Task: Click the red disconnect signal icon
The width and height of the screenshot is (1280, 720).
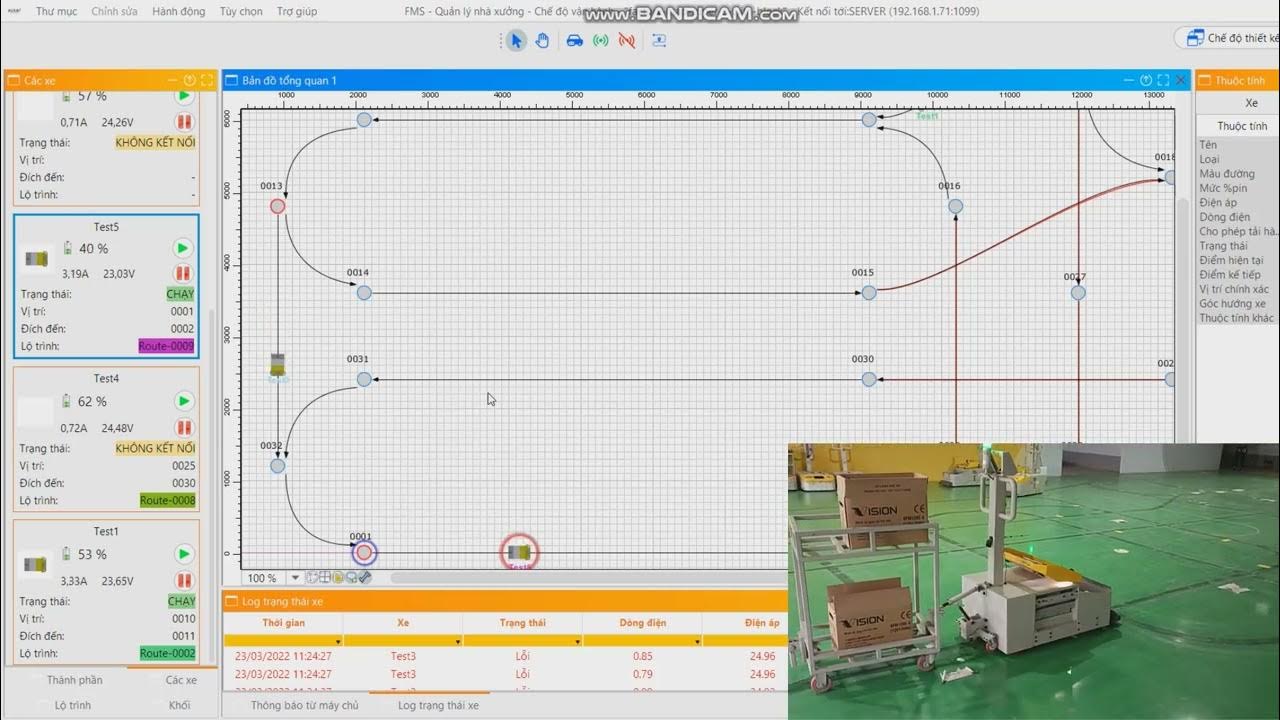Action: pos(627,41)
